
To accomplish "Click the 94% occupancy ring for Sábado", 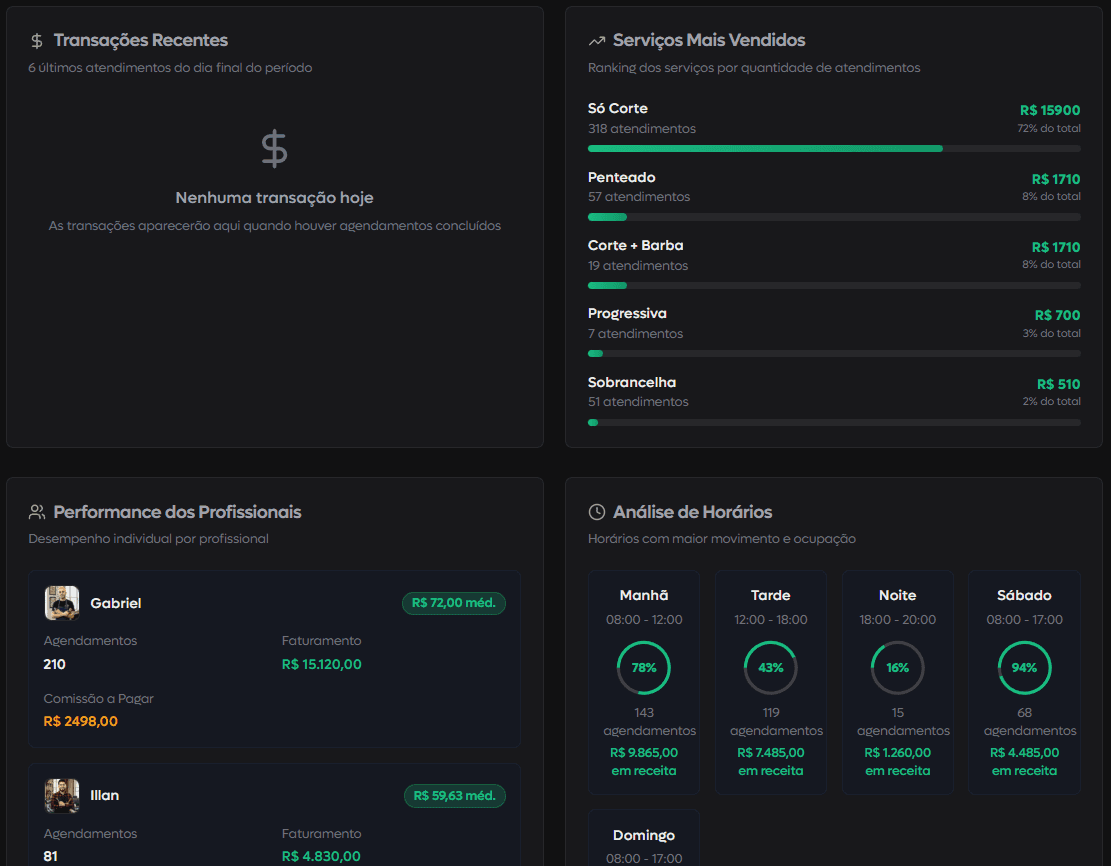I will coord(1024,668).
